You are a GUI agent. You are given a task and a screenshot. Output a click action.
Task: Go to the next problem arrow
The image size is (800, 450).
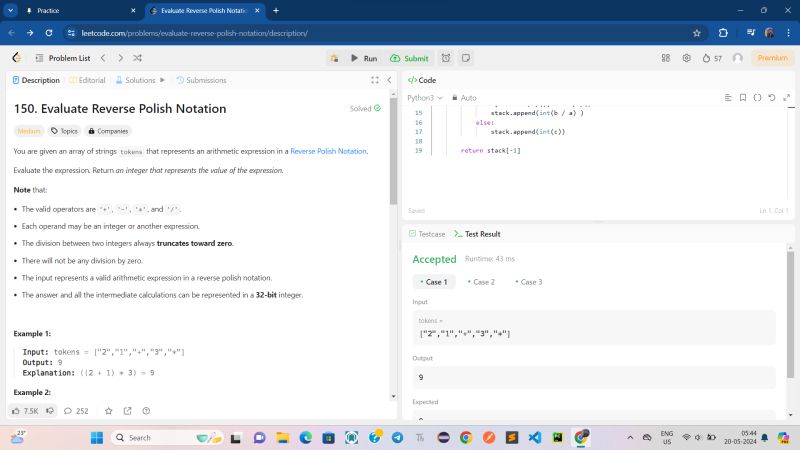point(119,58)
